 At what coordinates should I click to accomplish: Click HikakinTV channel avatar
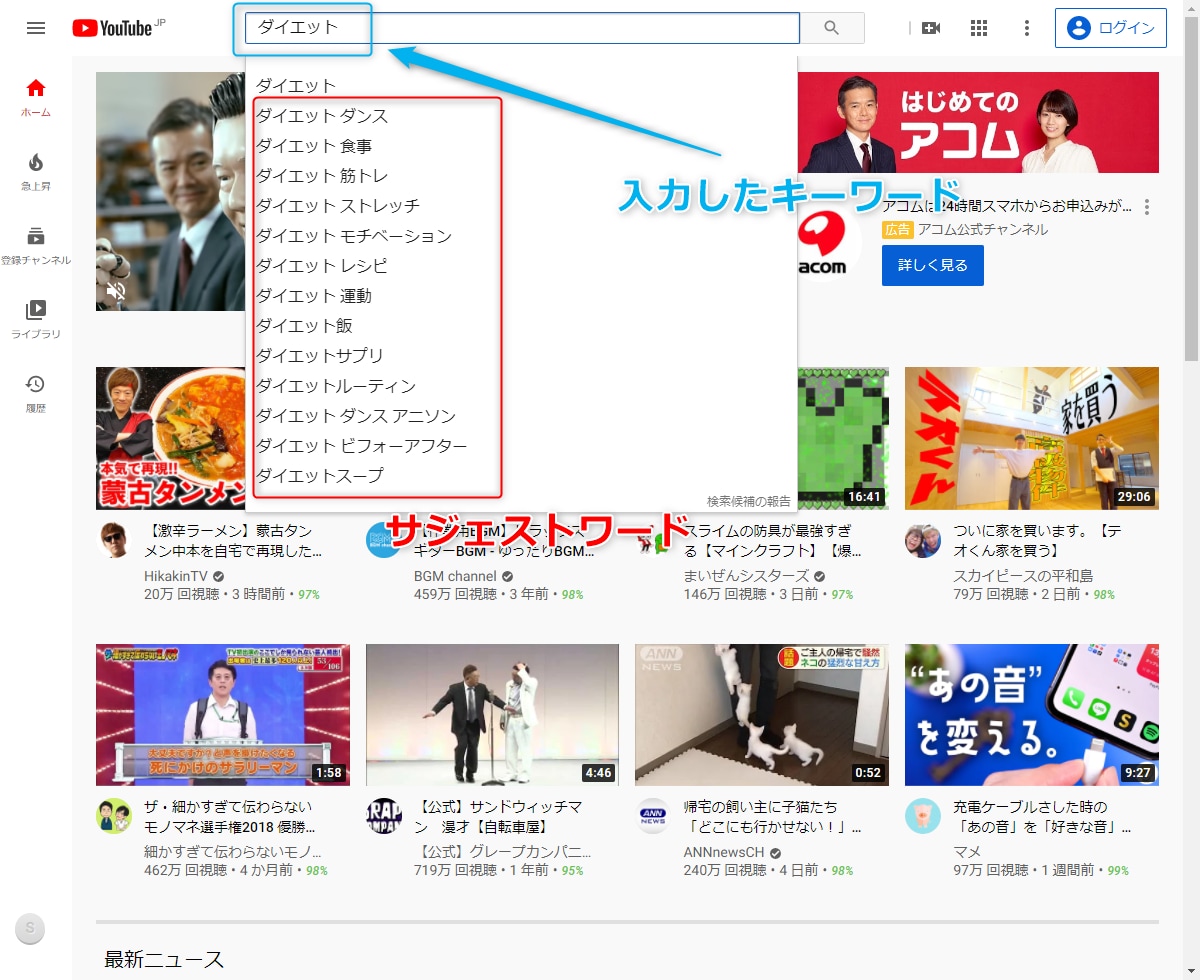click(x=114, y=540)
